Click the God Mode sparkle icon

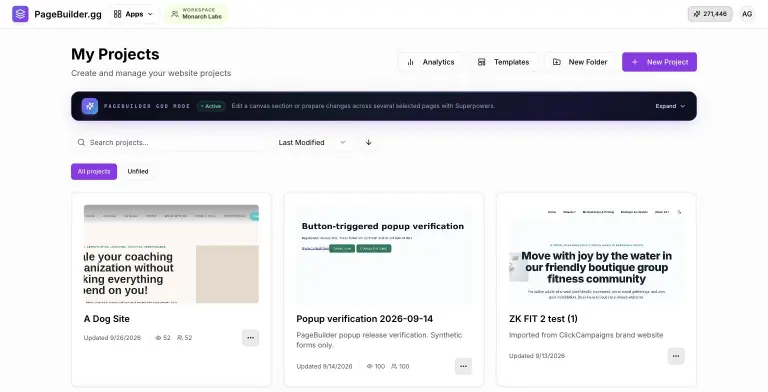pos(90,106)
